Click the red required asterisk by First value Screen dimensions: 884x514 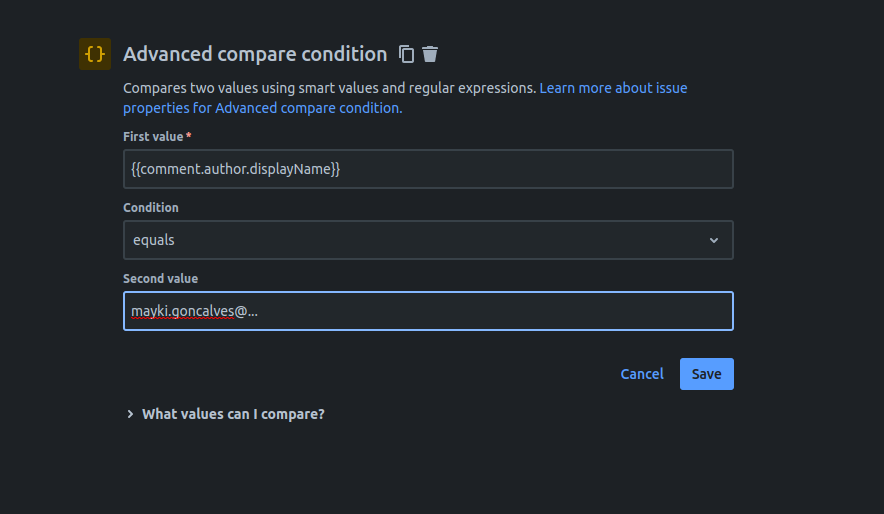point(189,136)
